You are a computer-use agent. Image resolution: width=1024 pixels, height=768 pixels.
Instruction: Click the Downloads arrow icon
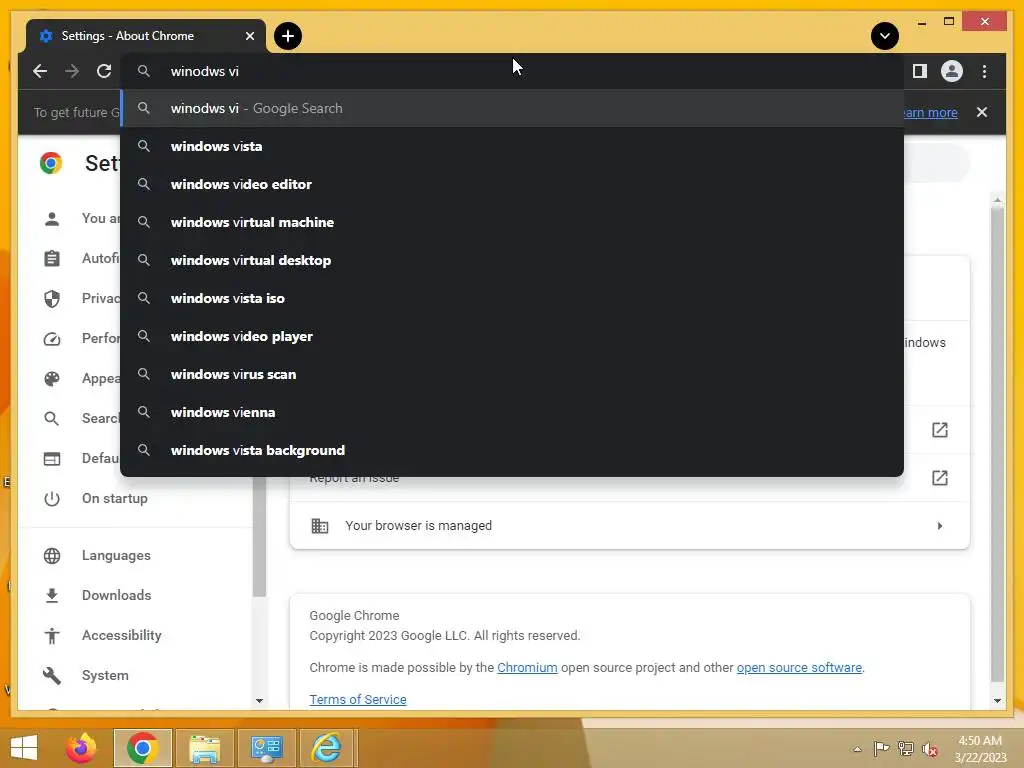pos(52,595)
